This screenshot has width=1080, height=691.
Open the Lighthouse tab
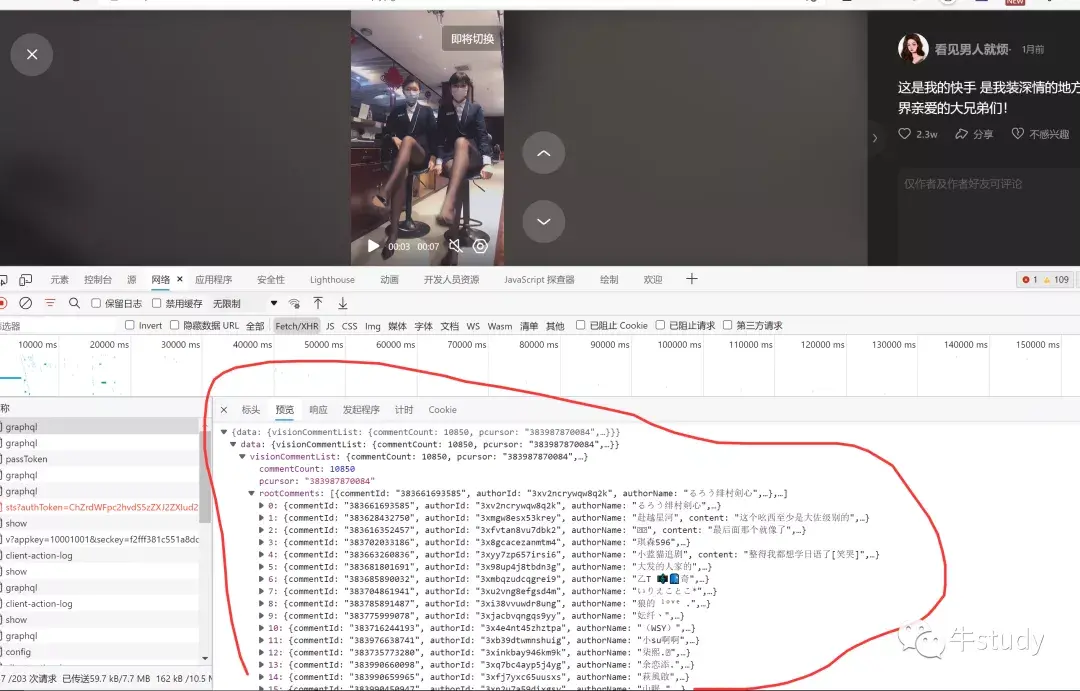pos(332,280)
